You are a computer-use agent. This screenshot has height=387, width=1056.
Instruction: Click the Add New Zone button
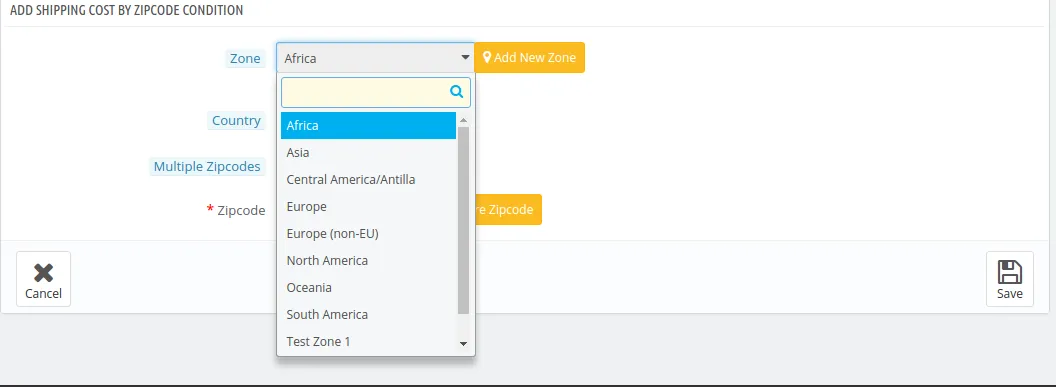pos(529,58)
